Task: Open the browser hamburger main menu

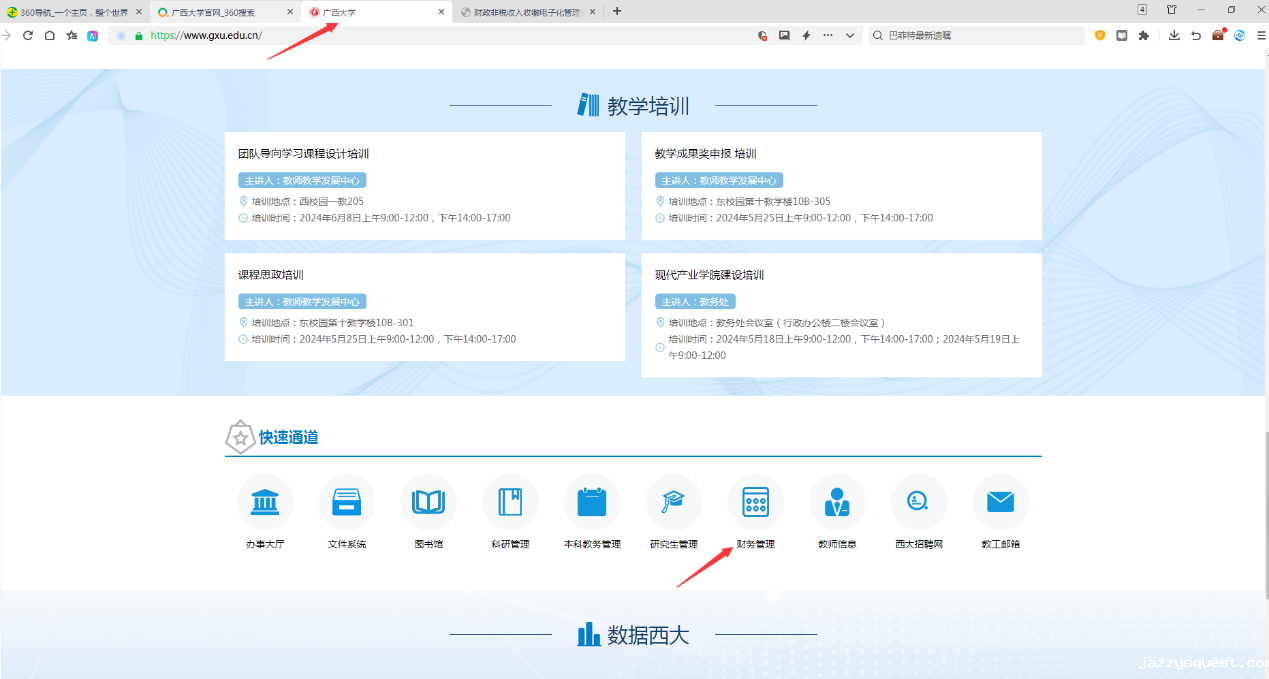Action: point(1260,35)
